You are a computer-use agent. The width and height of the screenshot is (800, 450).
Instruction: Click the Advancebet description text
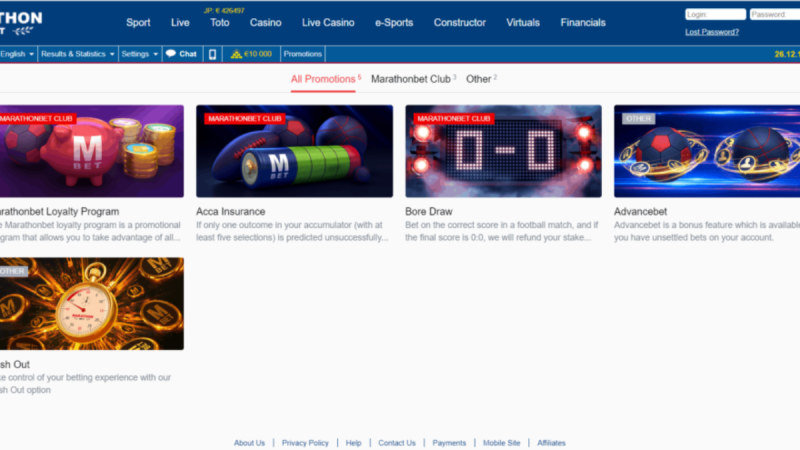pos(707,231)
